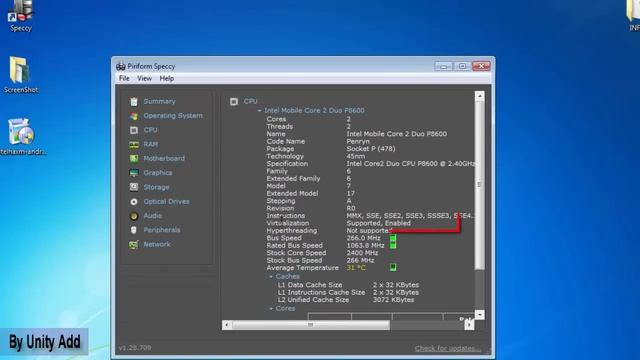The width and height of the screenshot is (640, 360).
Task: Click green graph icon beside Bus Speed
Action: [x=393, y=238]
